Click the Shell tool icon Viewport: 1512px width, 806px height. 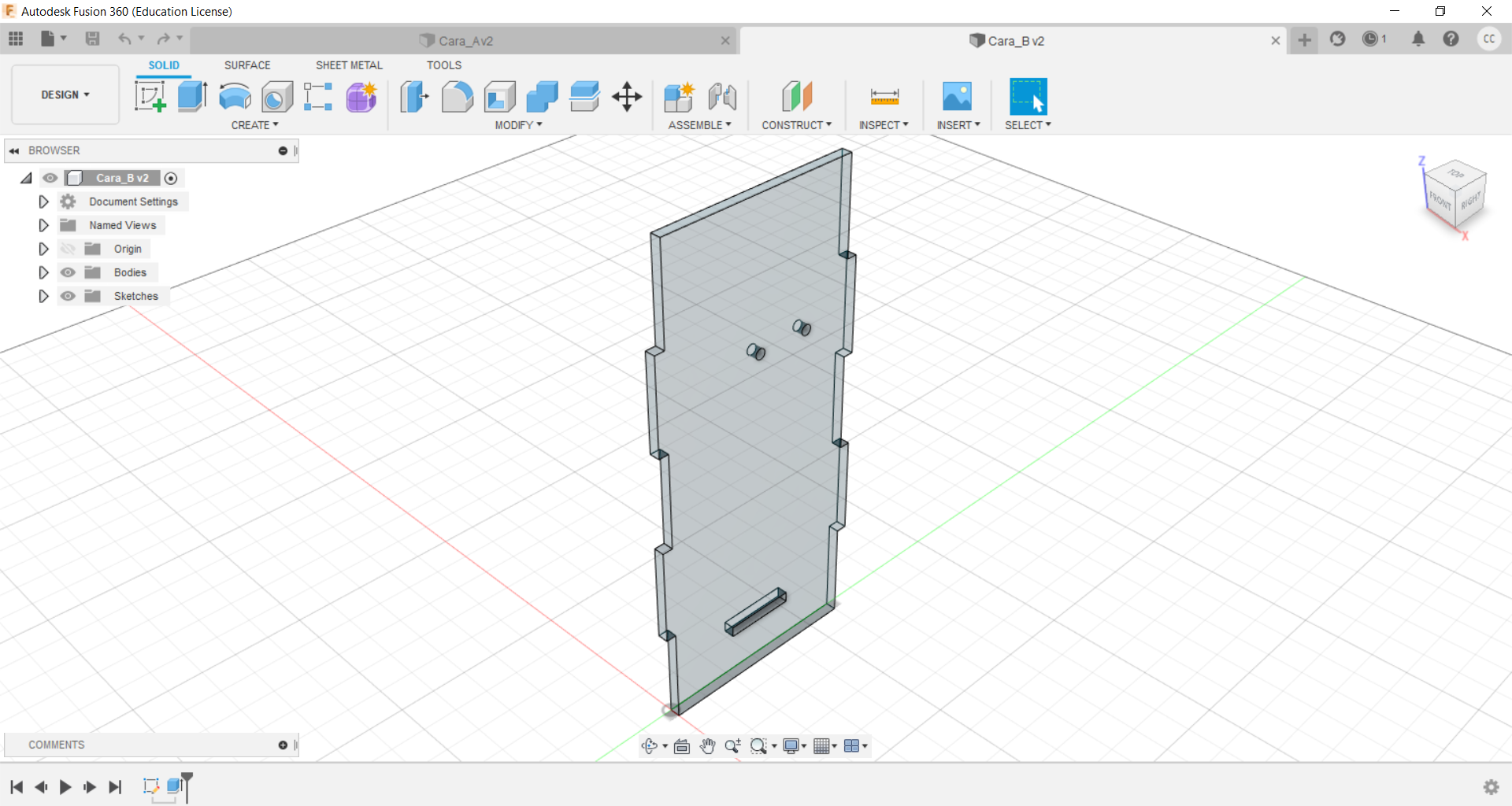coord(499,97)
